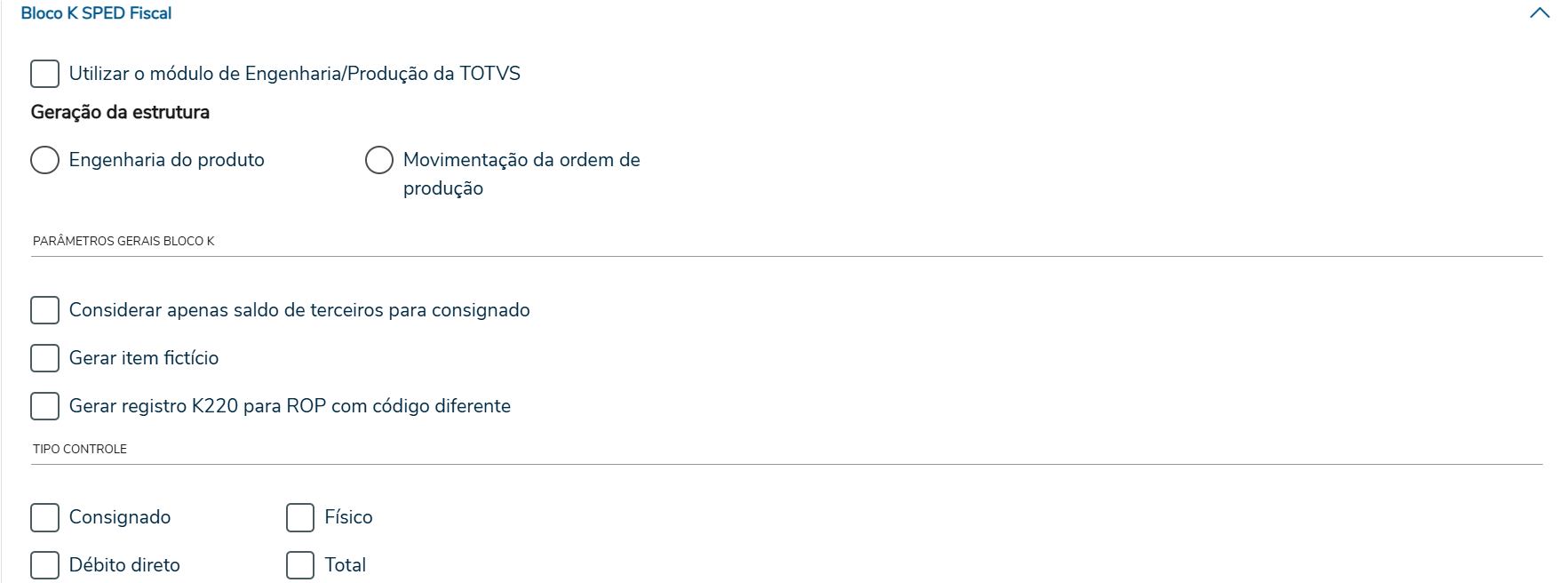Screen dimensions: 1568x583
Task: Click the Bloco K SPED Fiscal header title
Action: point(96,13)
